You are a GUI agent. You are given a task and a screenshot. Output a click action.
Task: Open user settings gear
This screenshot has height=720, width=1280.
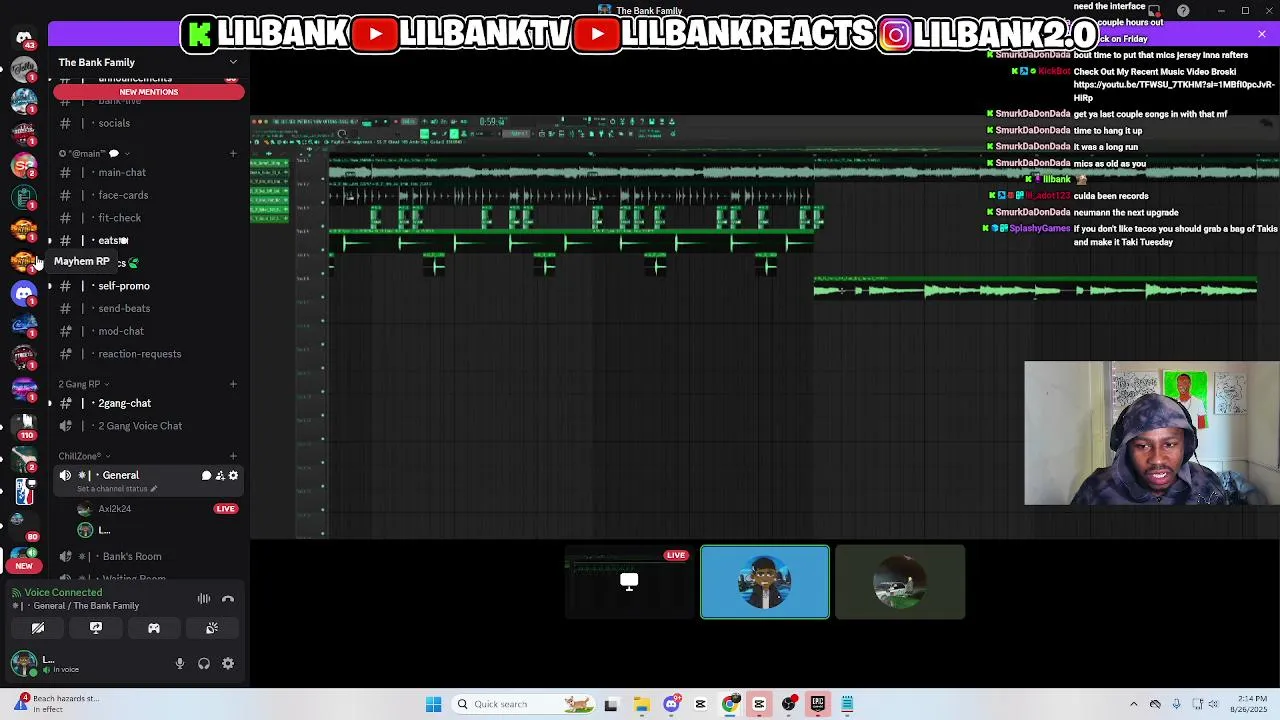tap(228, 663)
